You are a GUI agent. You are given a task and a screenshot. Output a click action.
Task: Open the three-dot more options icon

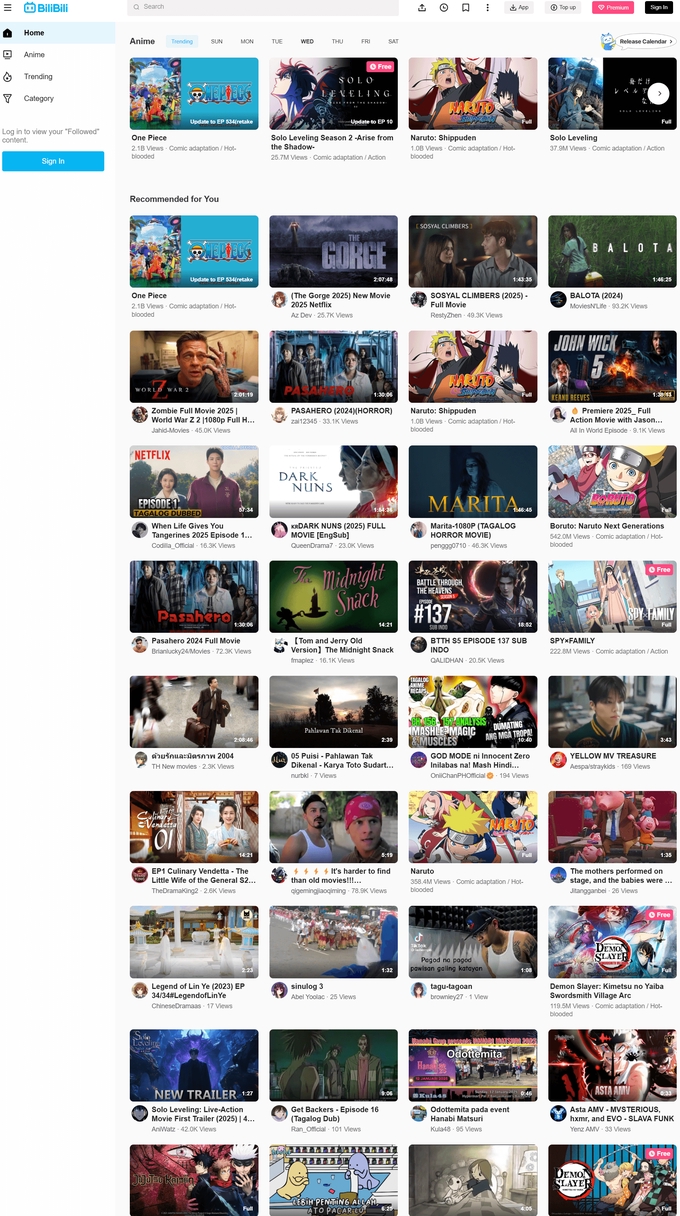pyautogui.click(x=488, y=7)
